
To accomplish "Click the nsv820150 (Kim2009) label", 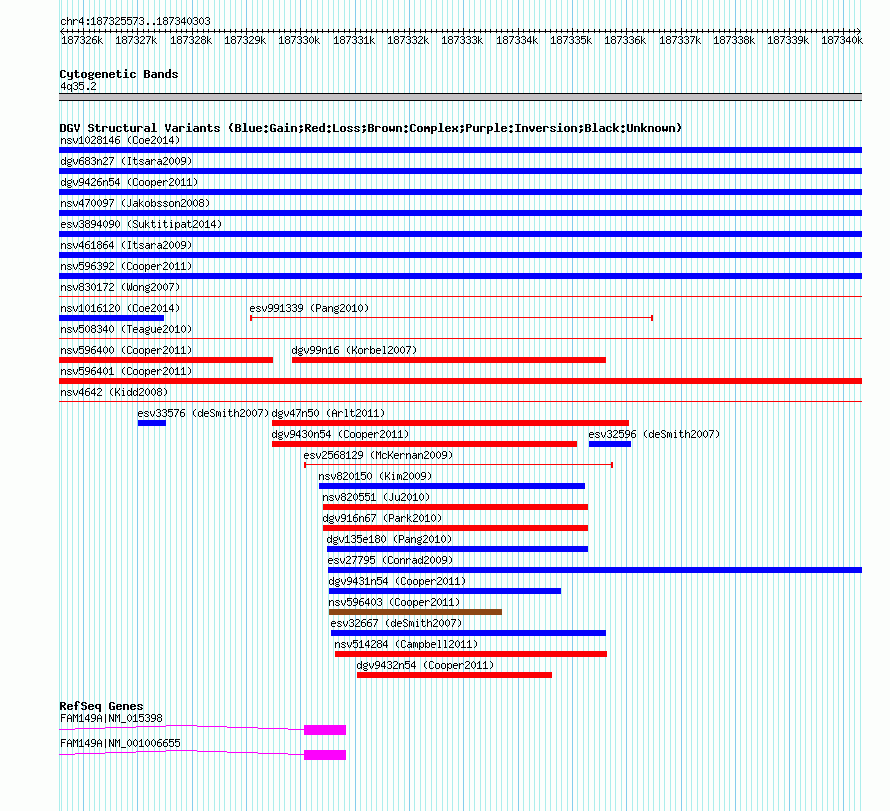I will click(x=375, y=476).
